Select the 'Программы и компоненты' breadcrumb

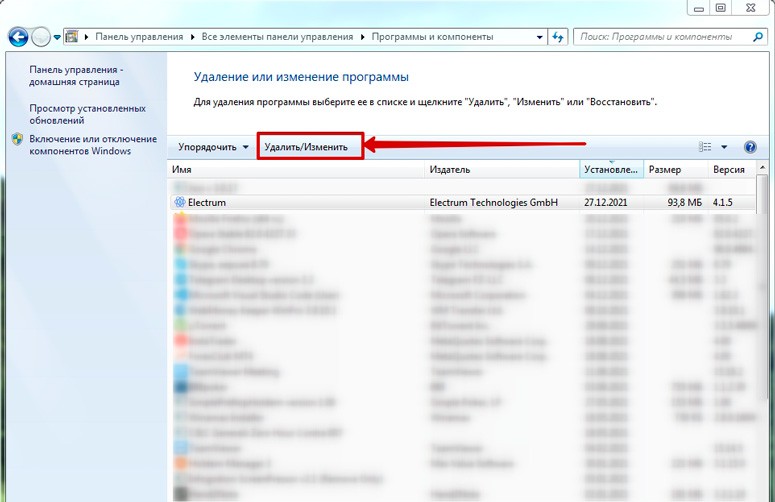pos(432,37)
